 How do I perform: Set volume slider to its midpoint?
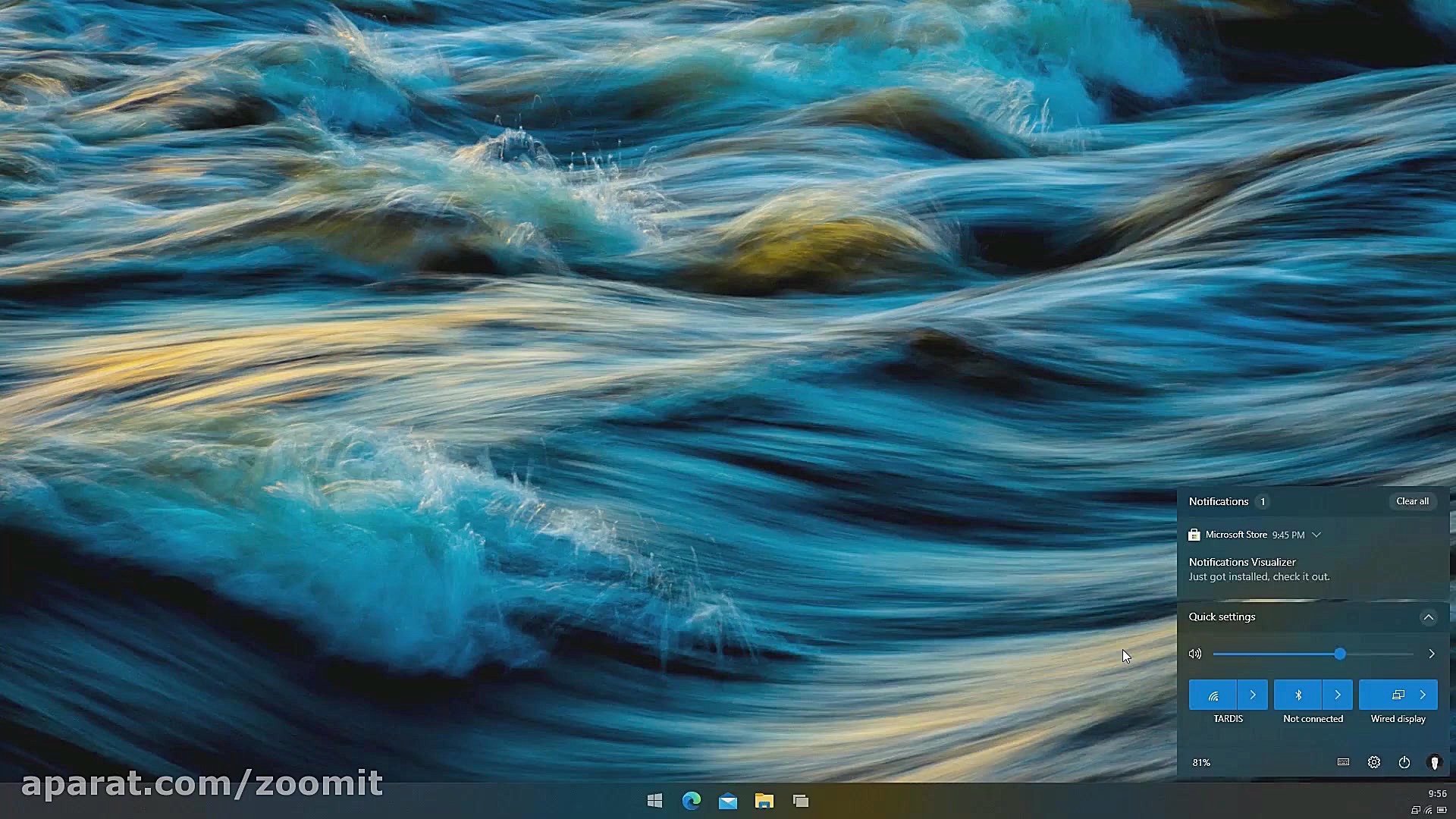coord(1313,654)
